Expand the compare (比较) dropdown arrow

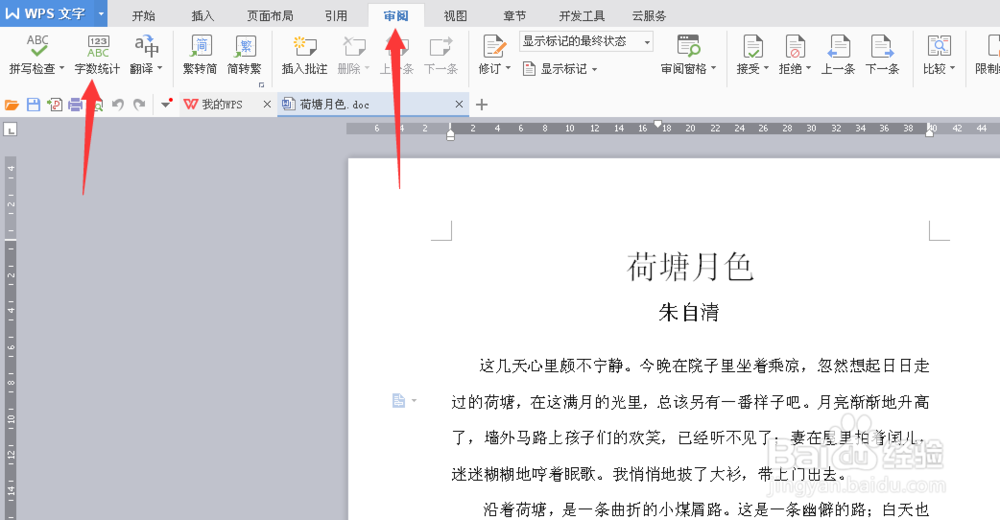[952, 68]
